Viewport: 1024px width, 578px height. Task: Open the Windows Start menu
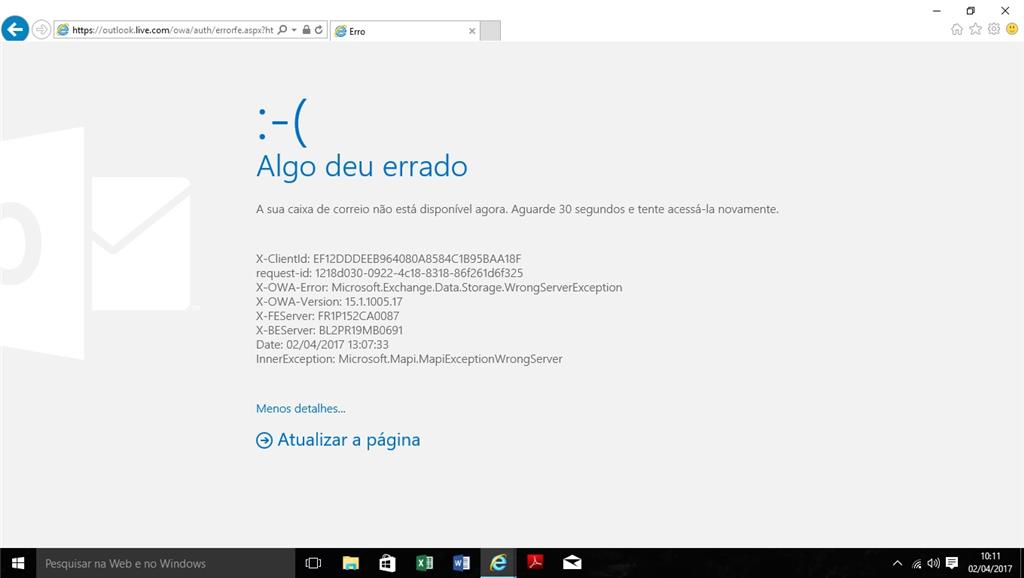tap(18, 563)
